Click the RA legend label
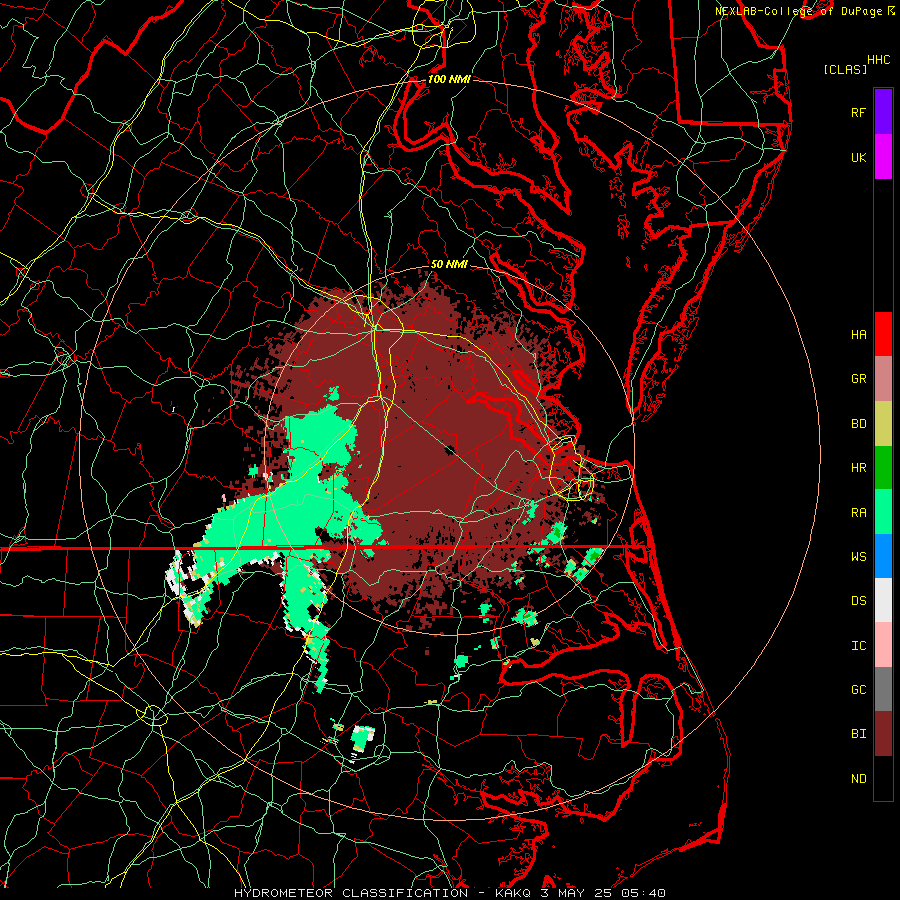Viewport: 900px width, 900px height. [x=858, y=512]
